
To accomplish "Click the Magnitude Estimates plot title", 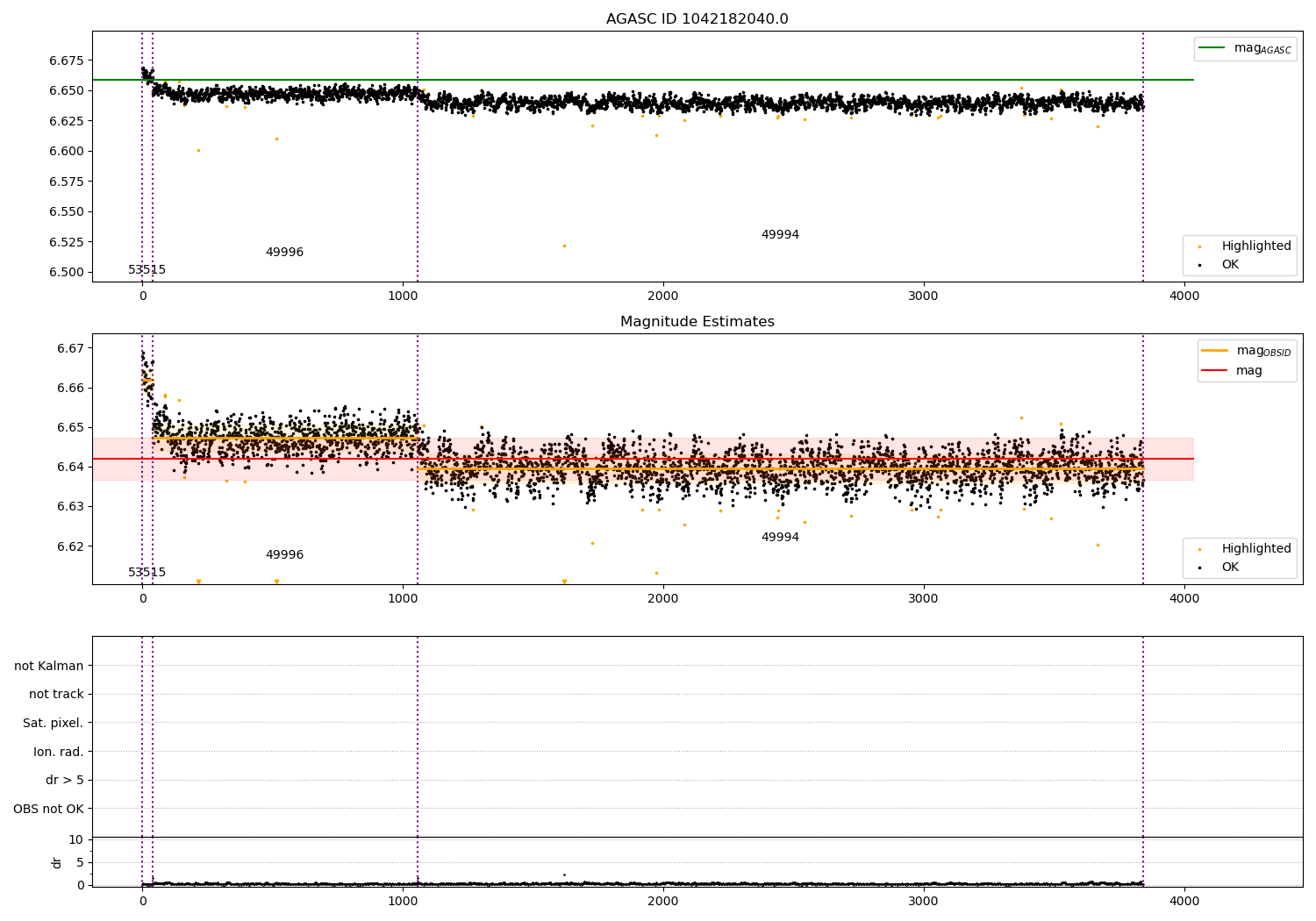I will [697, 322].
